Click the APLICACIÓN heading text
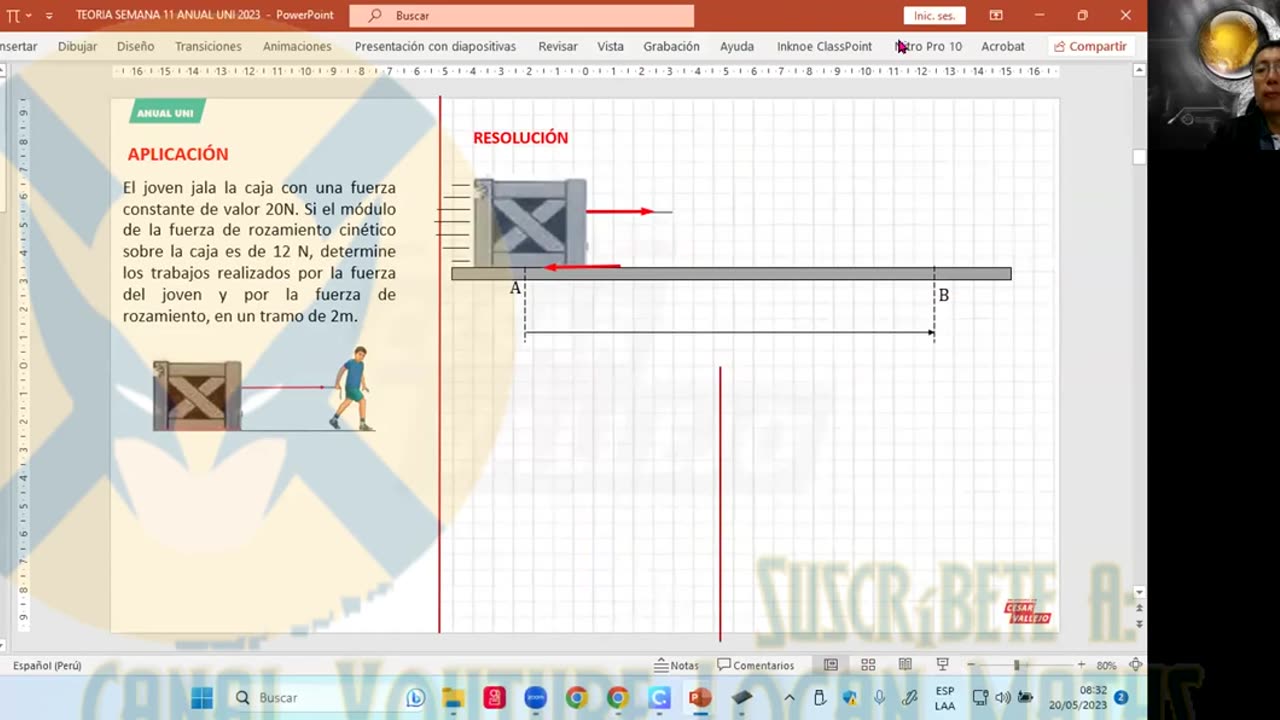 178,154
